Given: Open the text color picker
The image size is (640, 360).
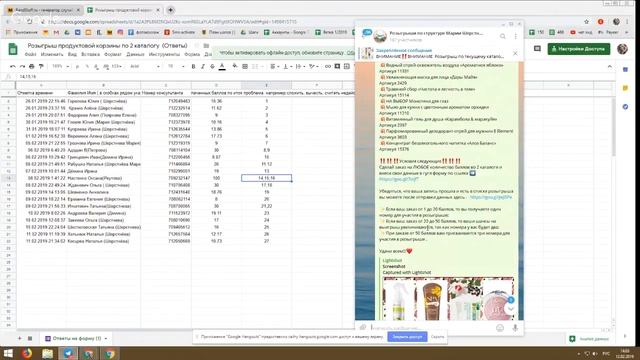Looking at the screenshot, I should pos(222,67).
